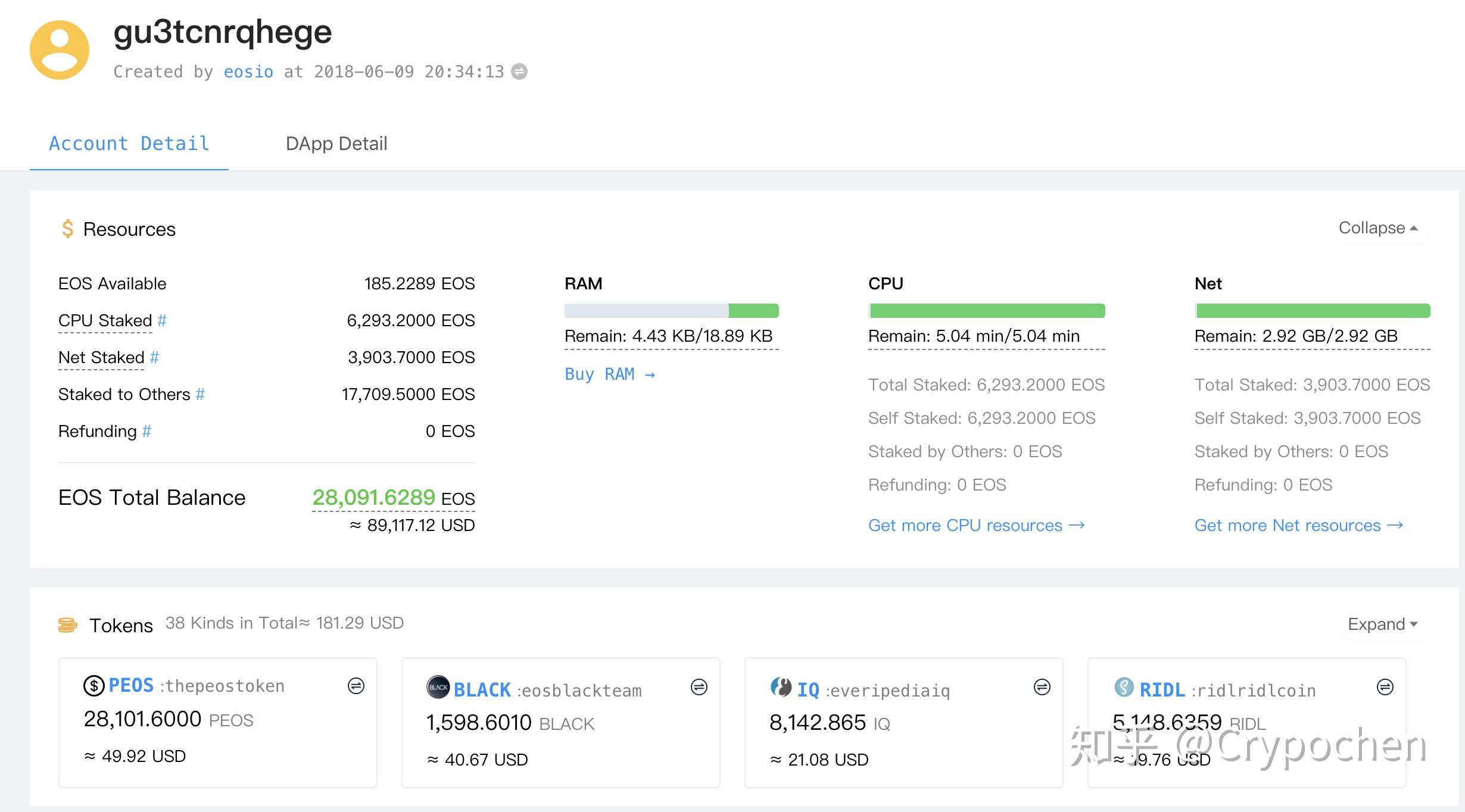Click 'Remain: 2.92 GB/2.92 GB' text
The height and width of the screenshot is (812, 1465).
(x=1296, y=336)
